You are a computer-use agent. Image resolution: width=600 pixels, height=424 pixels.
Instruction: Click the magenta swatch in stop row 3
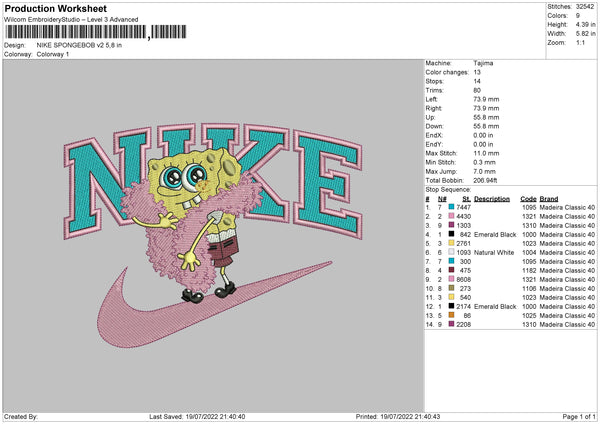452,225
